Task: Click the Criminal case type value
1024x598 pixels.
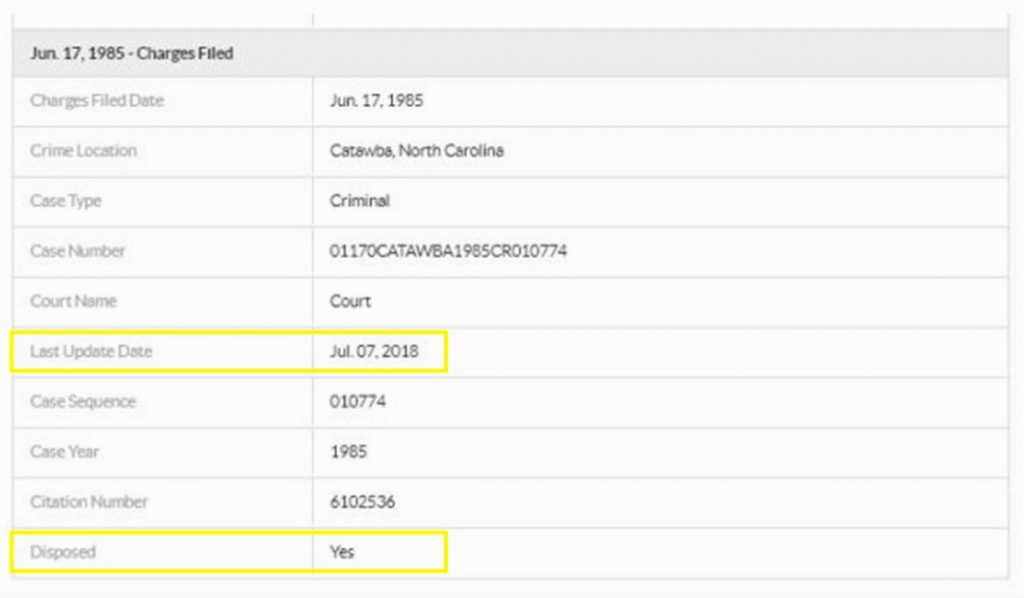Action: coord(359,201)
